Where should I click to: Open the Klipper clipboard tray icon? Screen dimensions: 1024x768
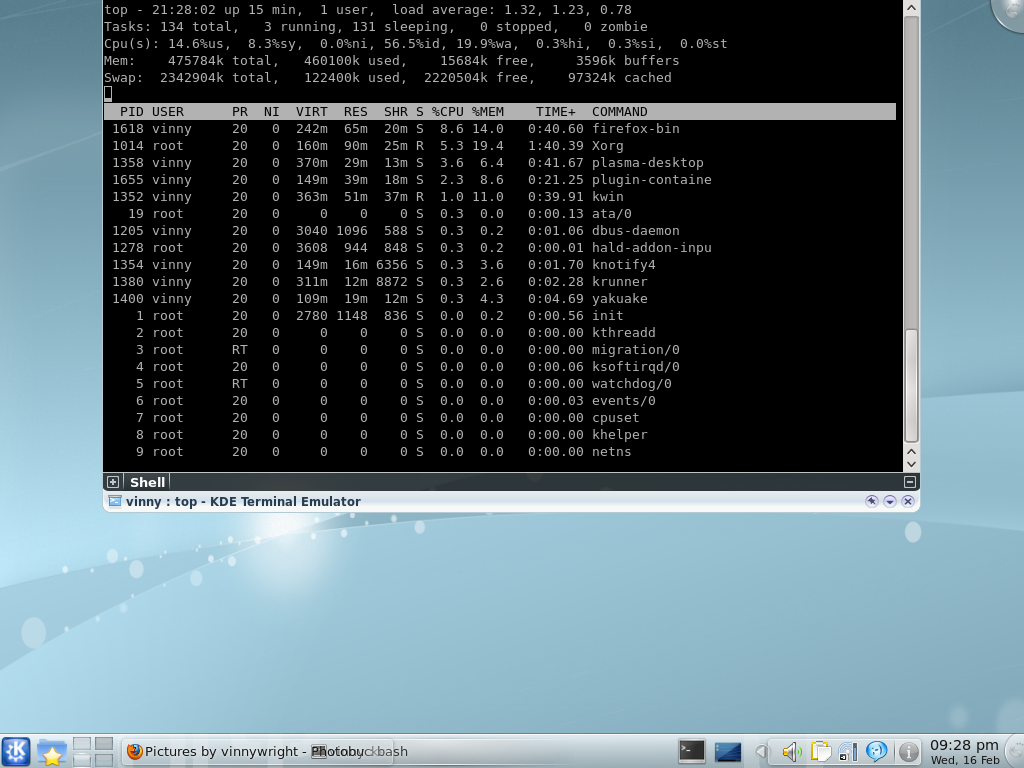point(820,752)
